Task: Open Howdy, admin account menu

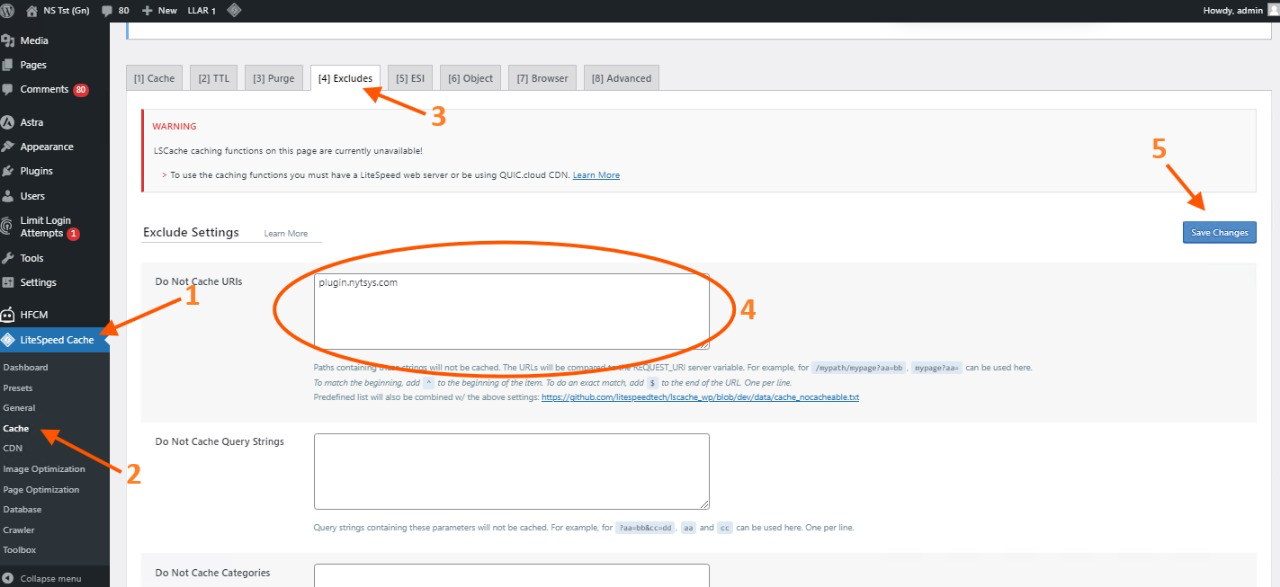Action: 1232,10
